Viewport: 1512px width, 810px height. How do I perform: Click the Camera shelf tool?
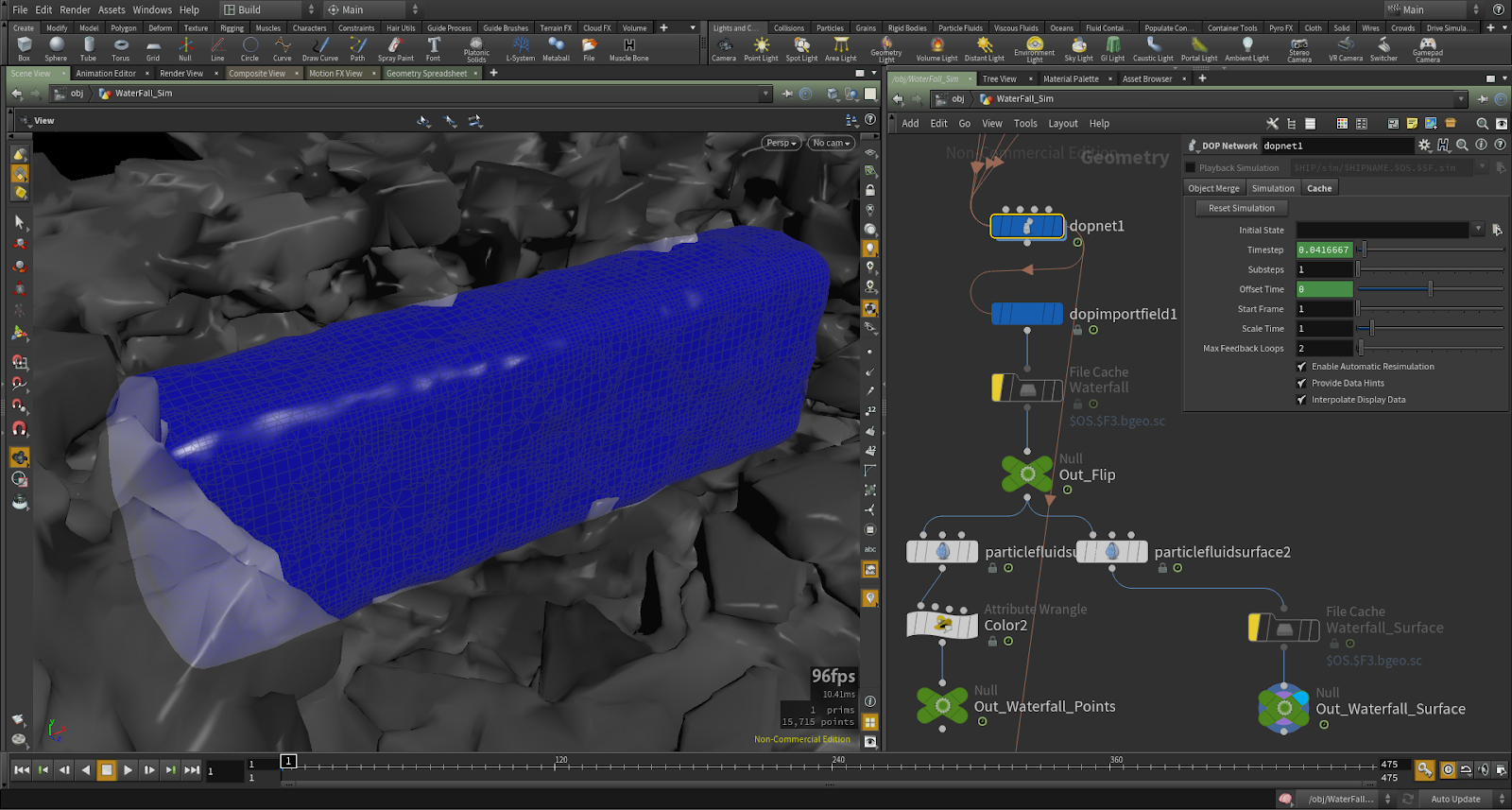pos(724,47)
